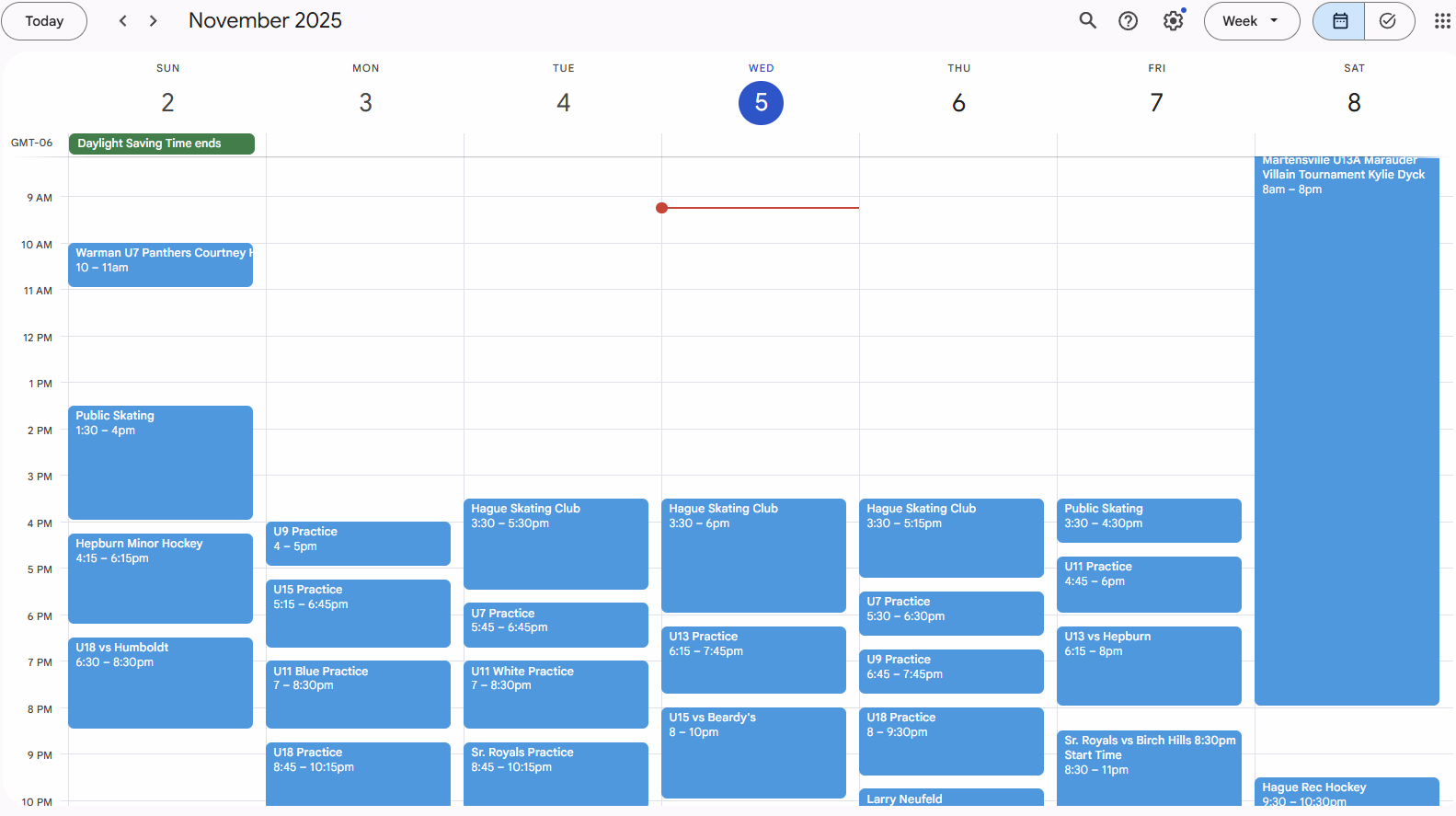The image size is (1456, 816).
Task: Open the U18 vs Humboldt event
Action: point(160,682)
